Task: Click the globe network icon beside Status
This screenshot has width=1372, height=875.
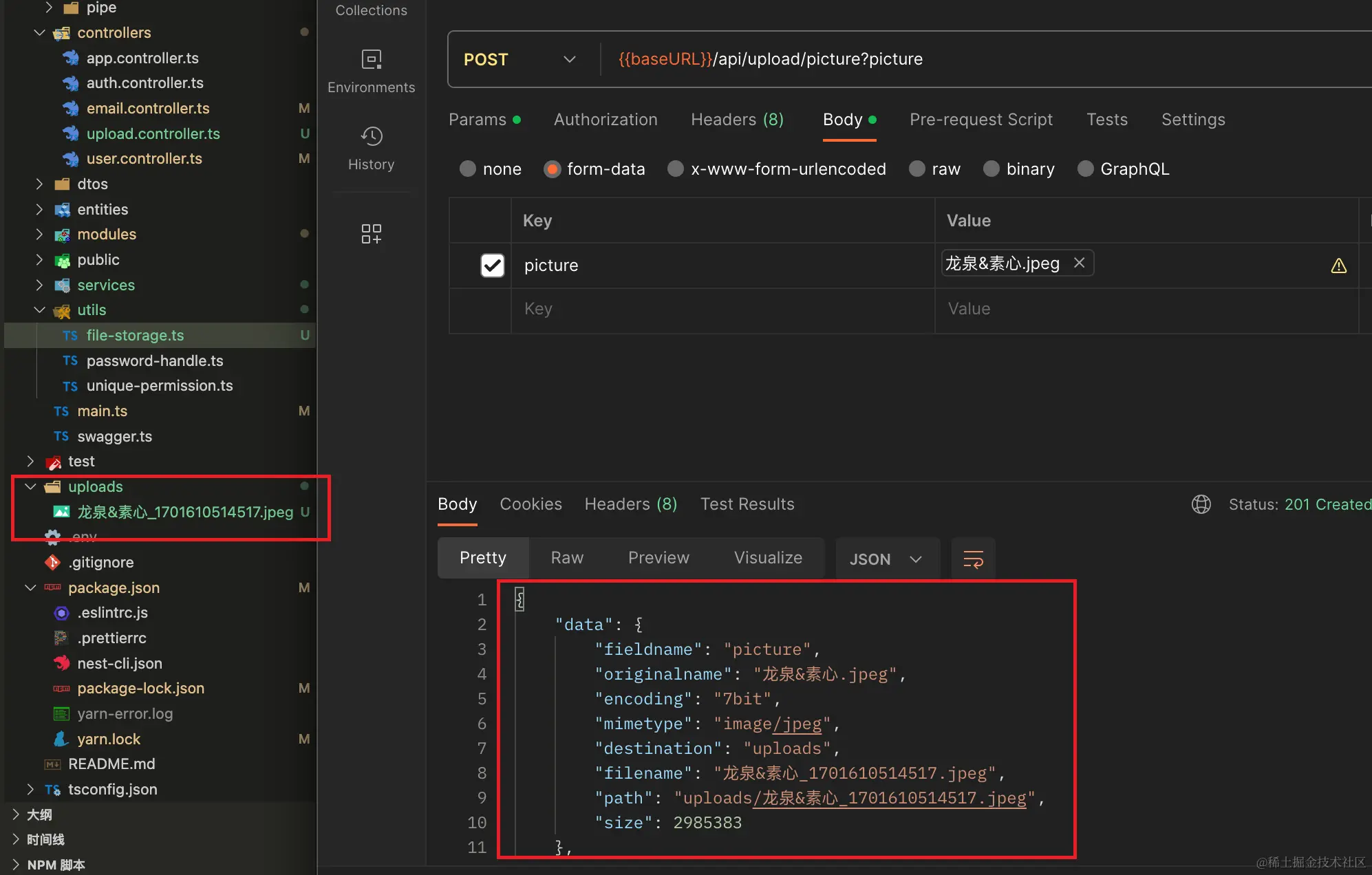Action: coord(1201,504)
